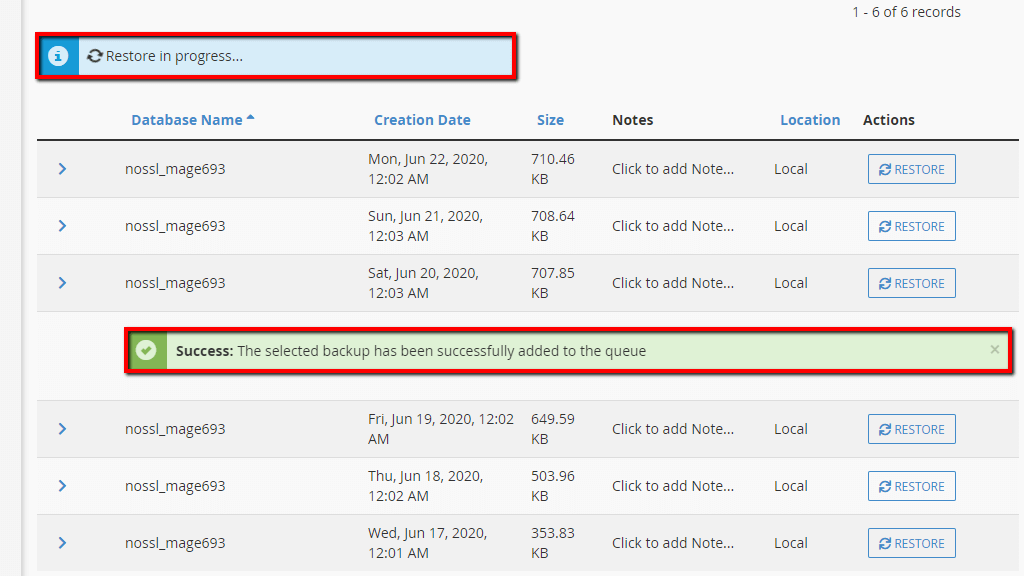Select the 710.46 KB size cell

coord(552,169)
